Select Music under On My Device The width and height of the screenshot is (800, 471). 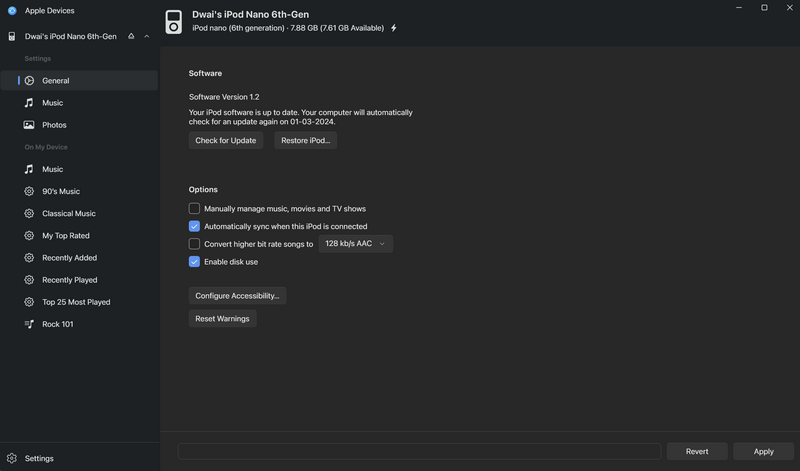point(52,169)
